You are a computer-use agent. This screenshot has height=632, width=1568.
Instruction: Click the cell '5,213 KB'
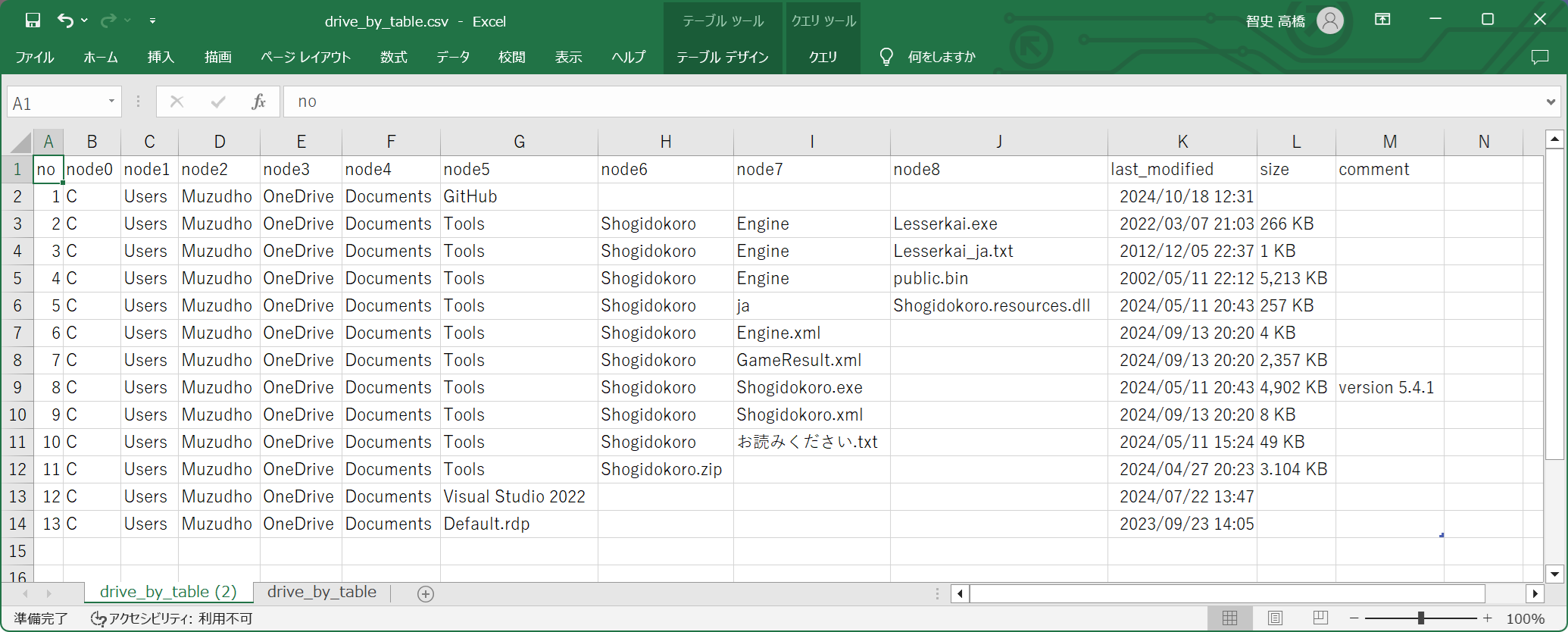click(x=1296, y=278)
